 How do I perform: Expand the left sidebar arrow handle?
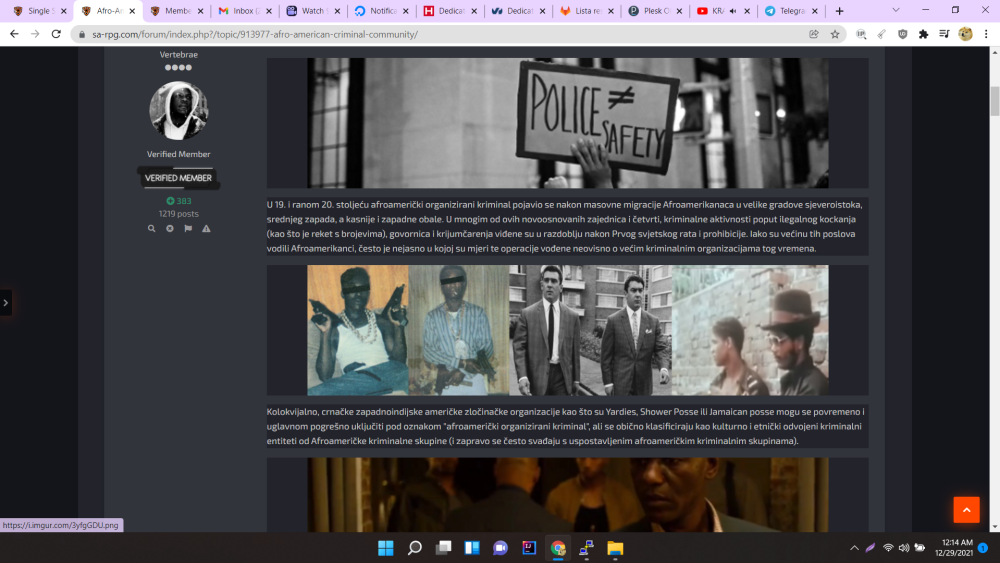[x=6, y=302]
